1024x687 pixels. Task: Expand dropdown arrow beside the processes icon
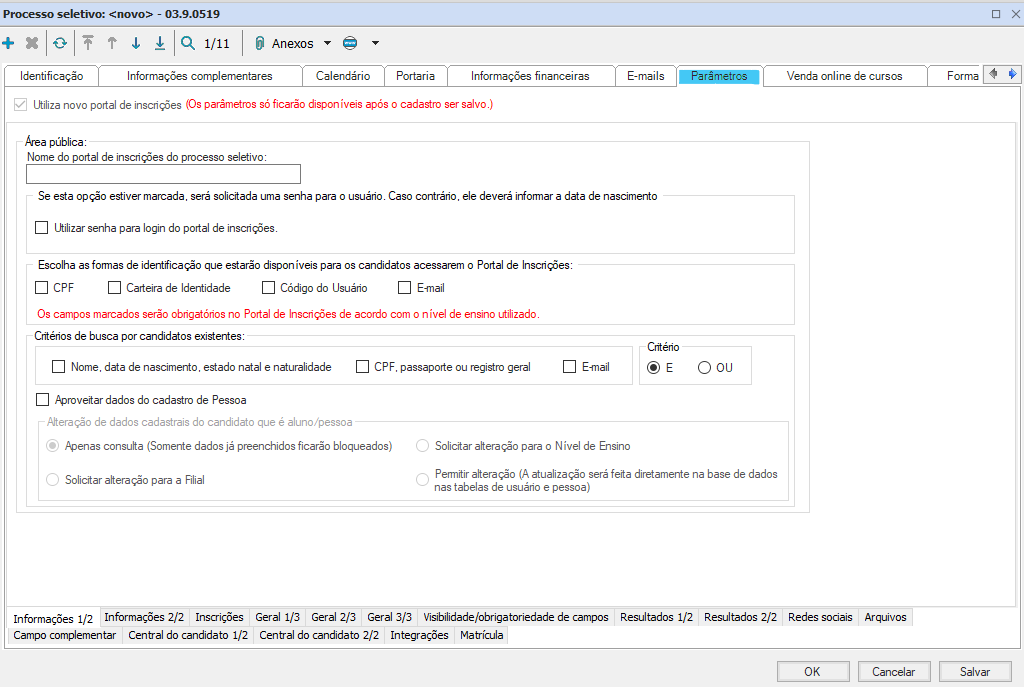tap(375, 43)
